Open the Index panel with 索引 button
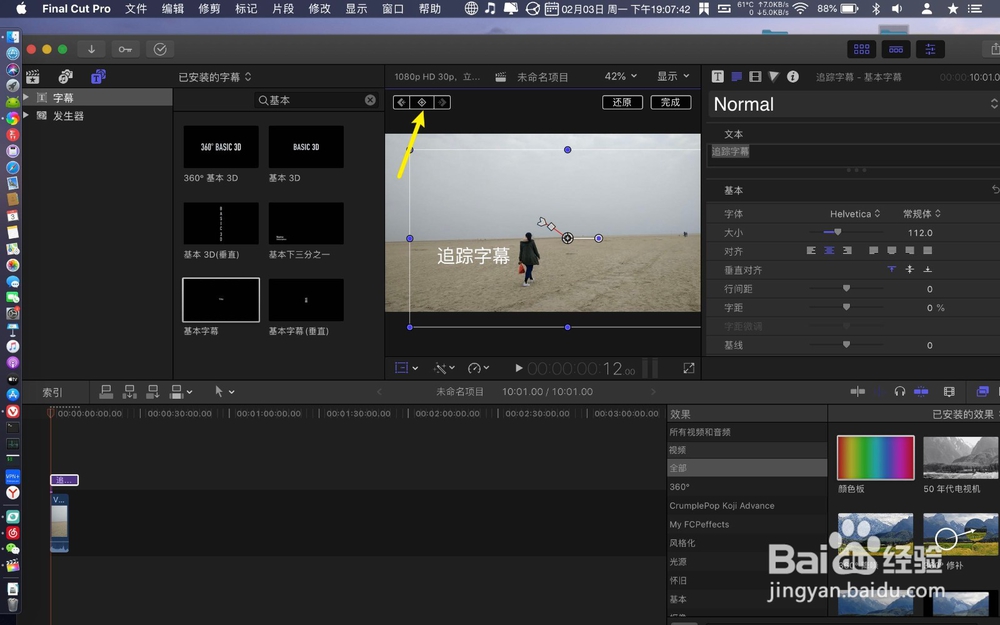Screen dimensions: 1000x625 point(53,391)
